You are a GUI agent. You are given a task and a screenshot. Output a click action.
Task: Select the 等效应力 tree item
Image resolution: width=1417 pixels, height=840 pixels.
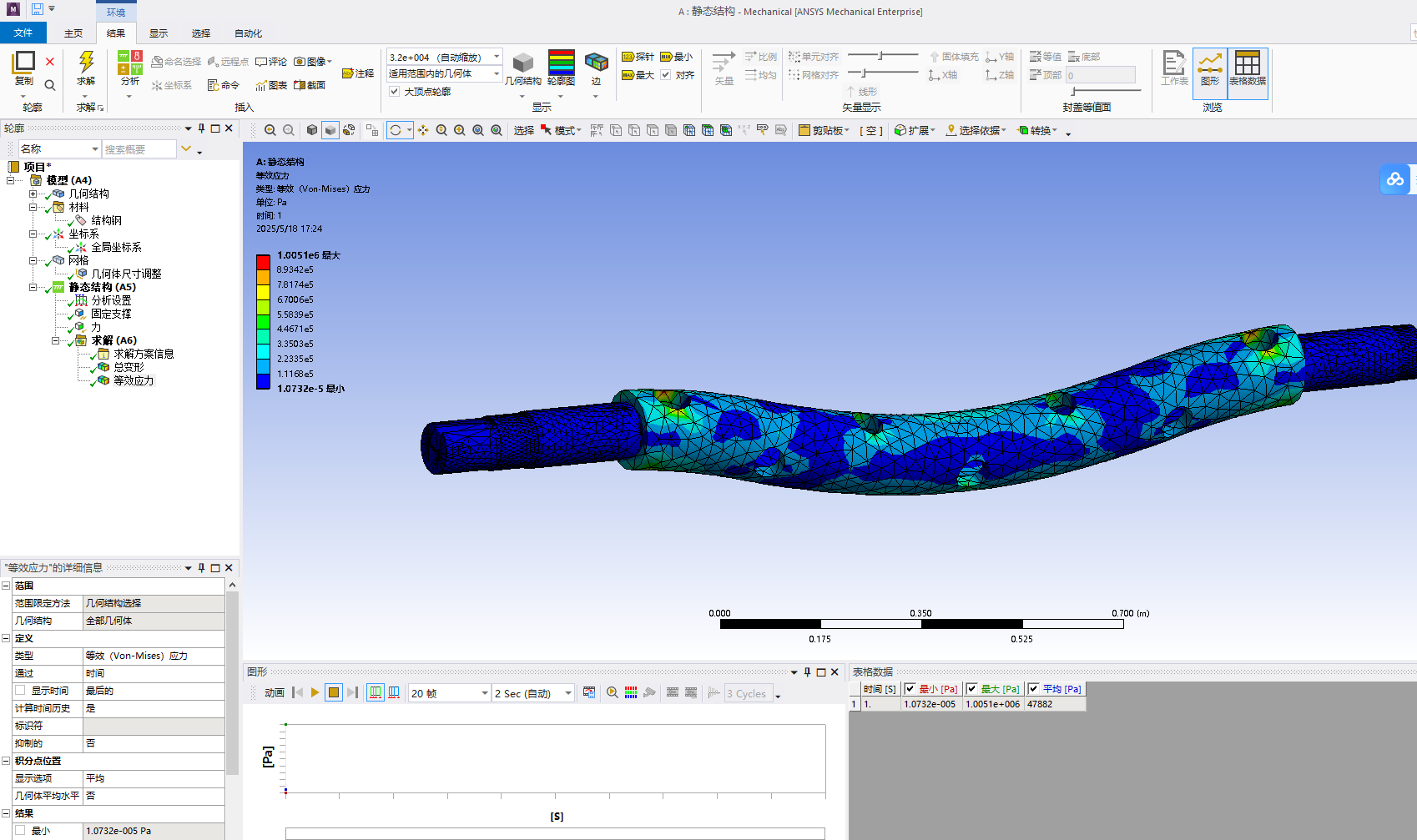pyautogui.click(x=134, y=380)
